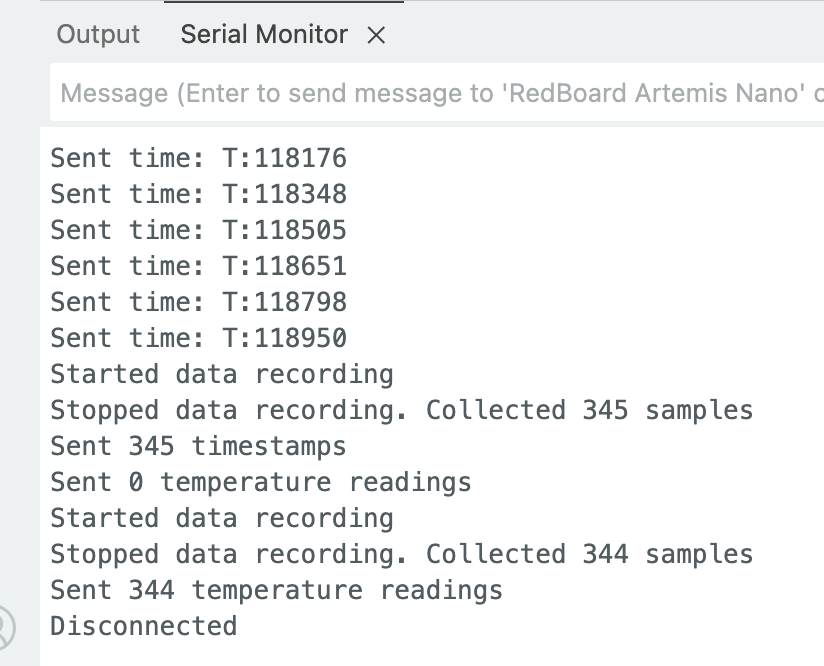Select the Serial Monitor tab

tap(264, 35)
